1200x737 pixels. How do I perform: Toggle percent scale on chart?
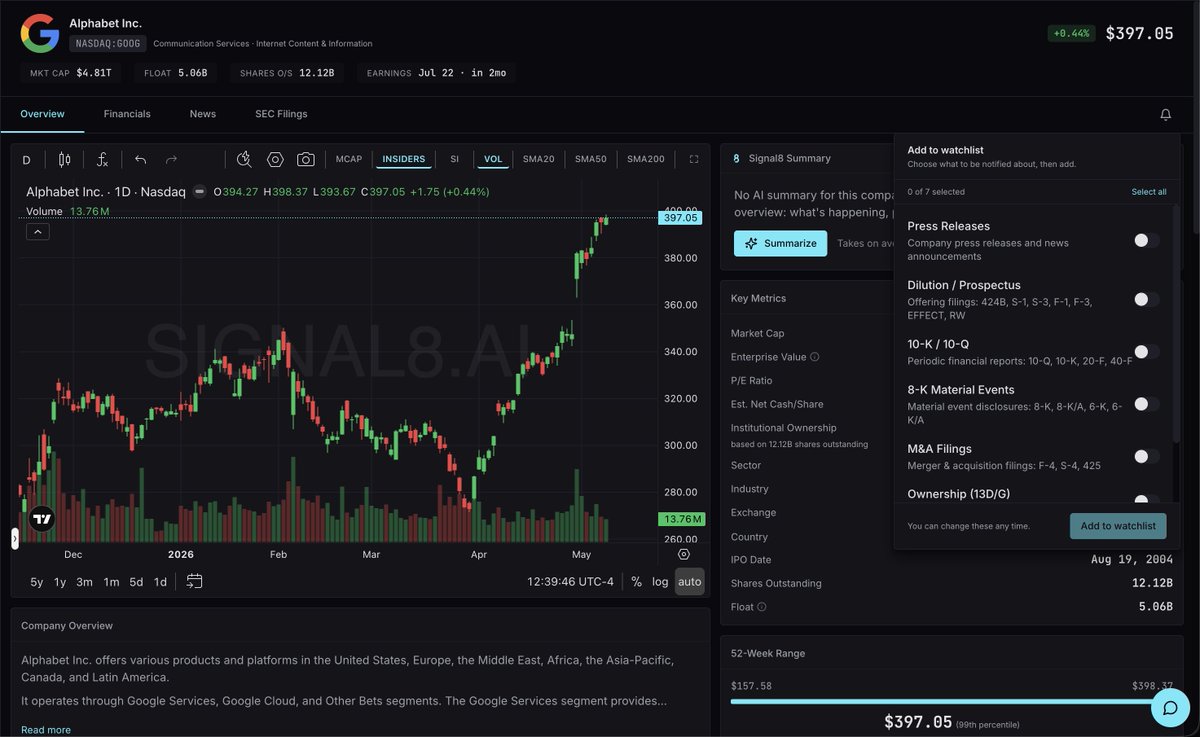click(x=636, y=581)
